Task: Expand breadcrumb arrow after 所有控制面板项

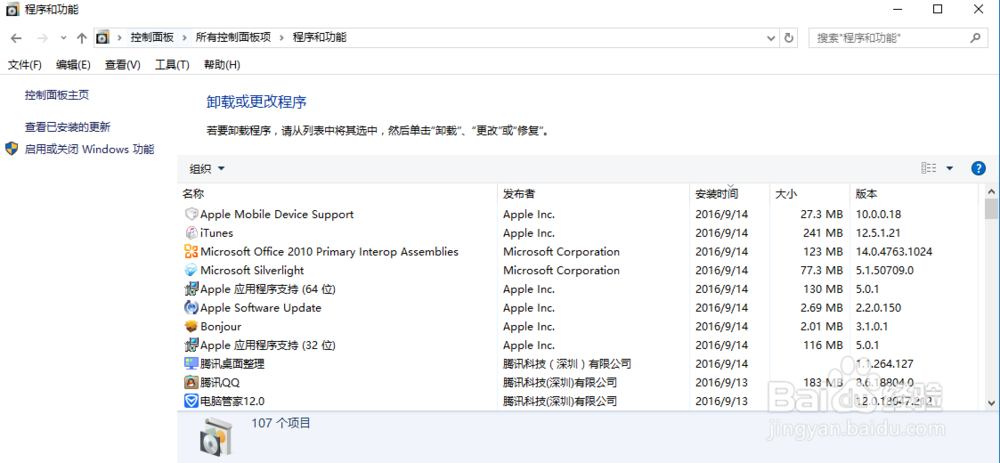Action: point(282,38)
